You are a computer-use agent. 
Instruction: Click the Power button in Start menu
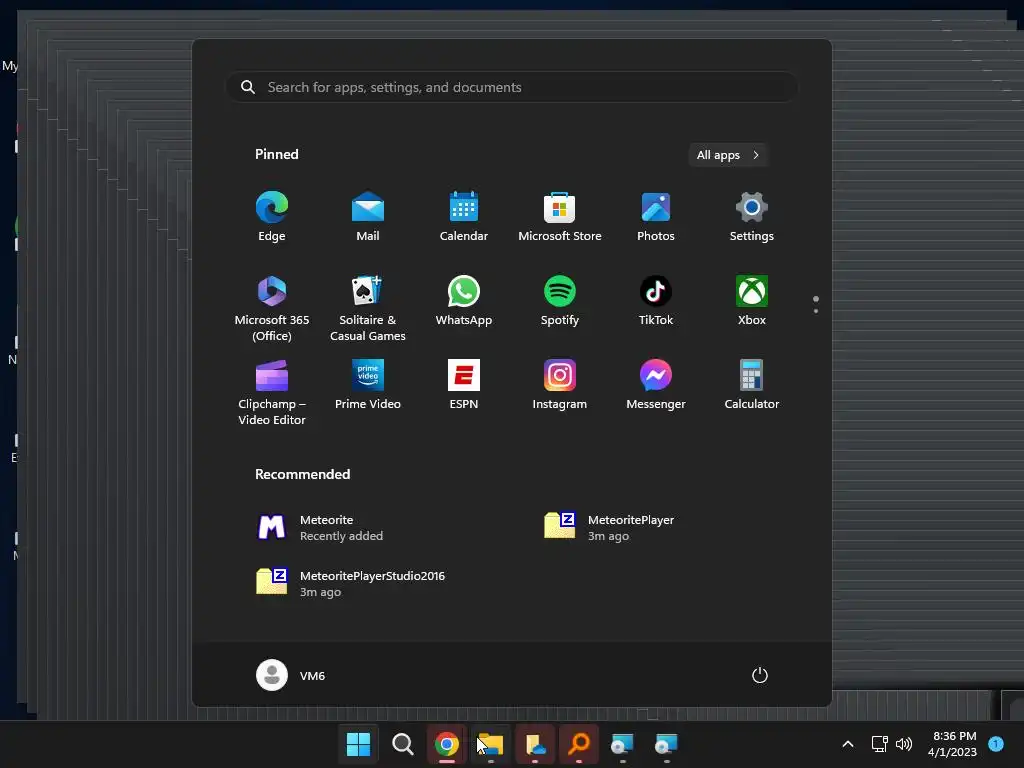(x=760, y=675)
